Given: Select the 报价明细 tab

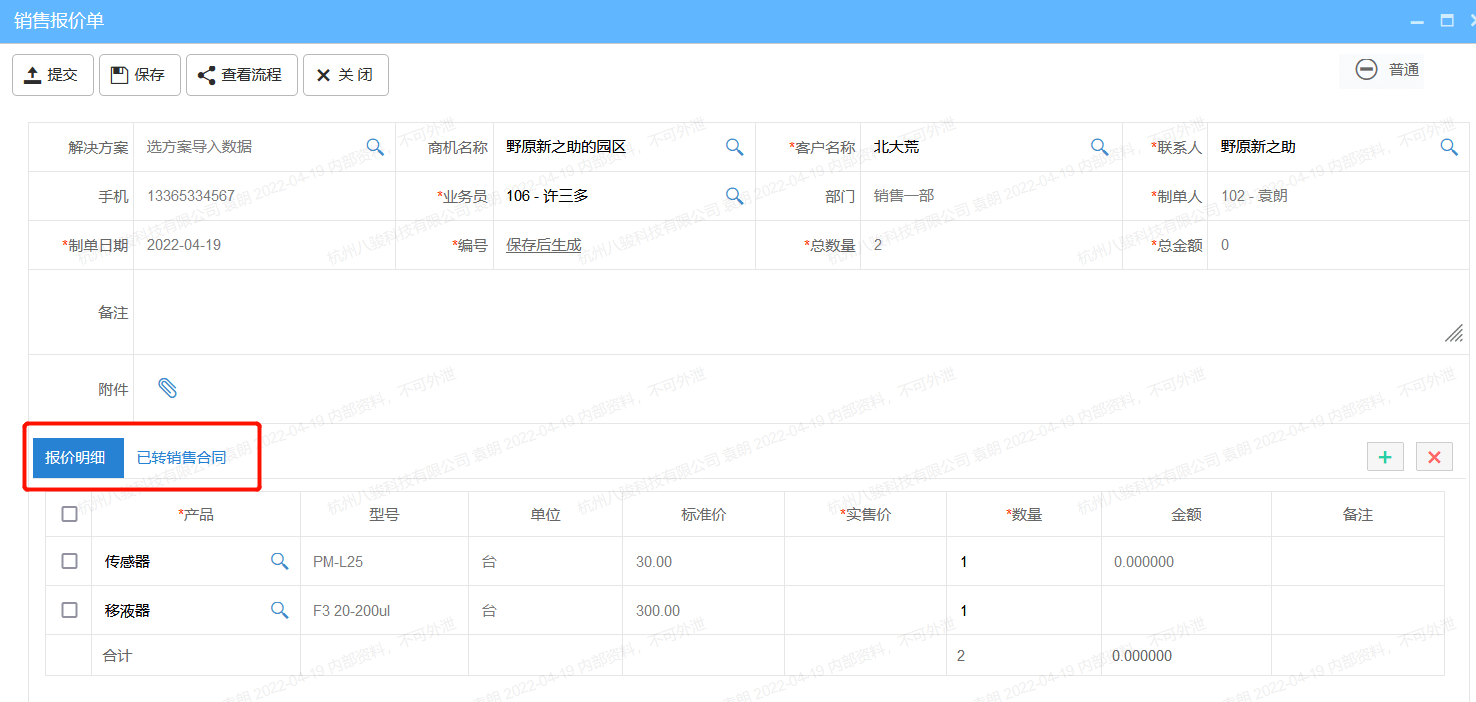Looking at the screenshot, I should [x=77, y=456].
